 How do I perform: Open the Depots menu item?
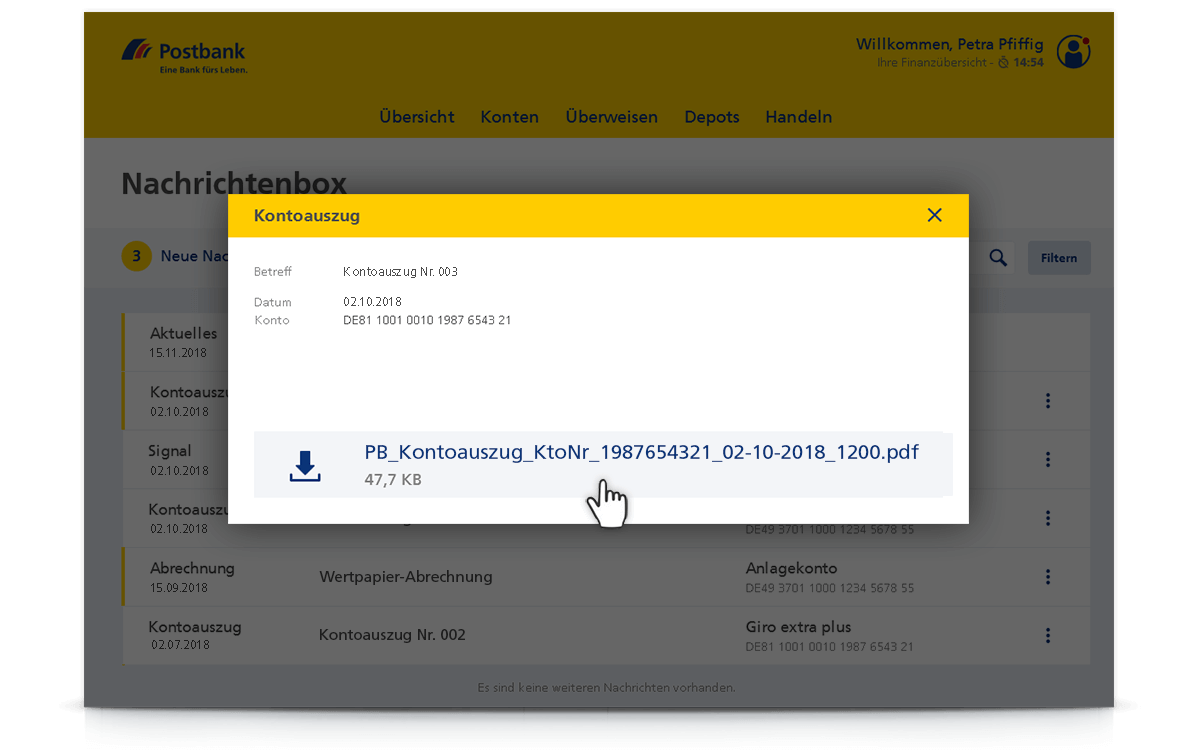(711, 117)
